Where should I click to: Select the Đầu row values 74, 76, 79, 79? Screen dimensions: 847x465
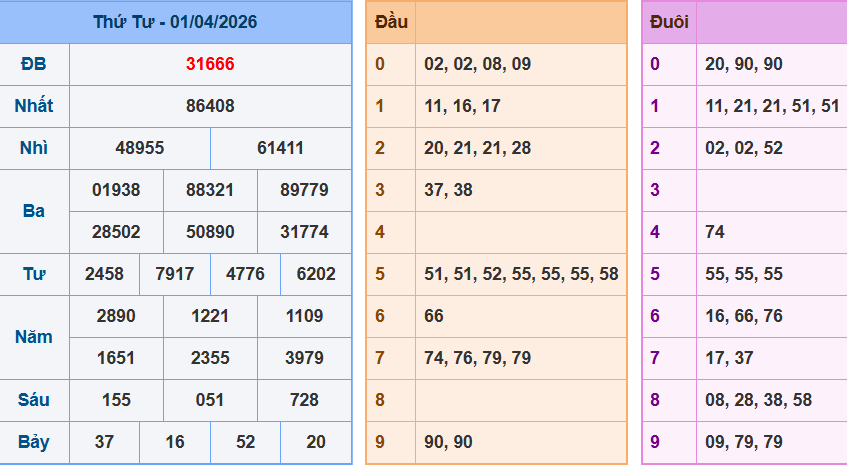click(477, 358)
